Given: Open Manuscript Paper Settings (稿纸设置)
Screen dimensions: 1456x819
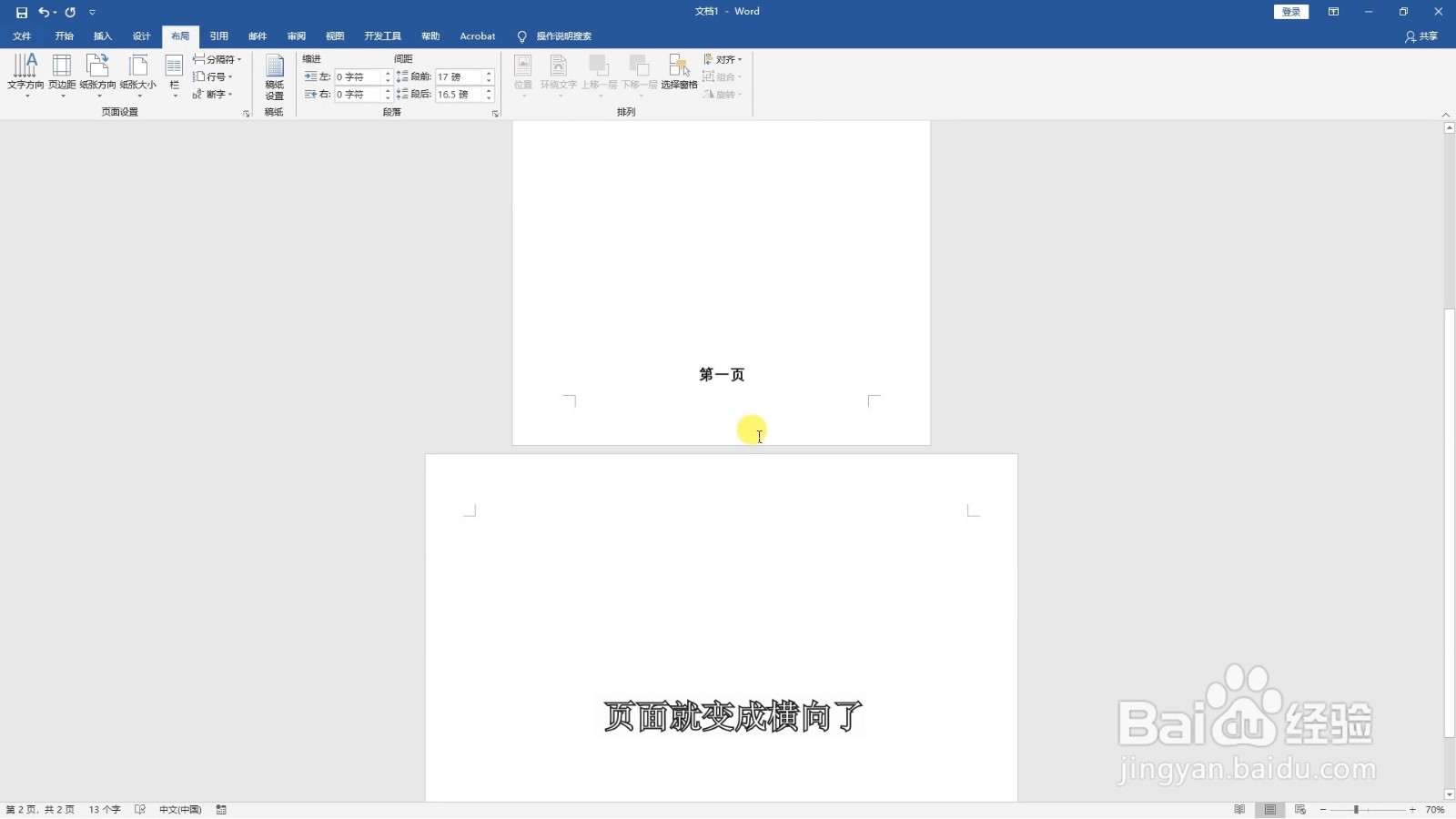Looking at the screenshot, I should (274, 76).
